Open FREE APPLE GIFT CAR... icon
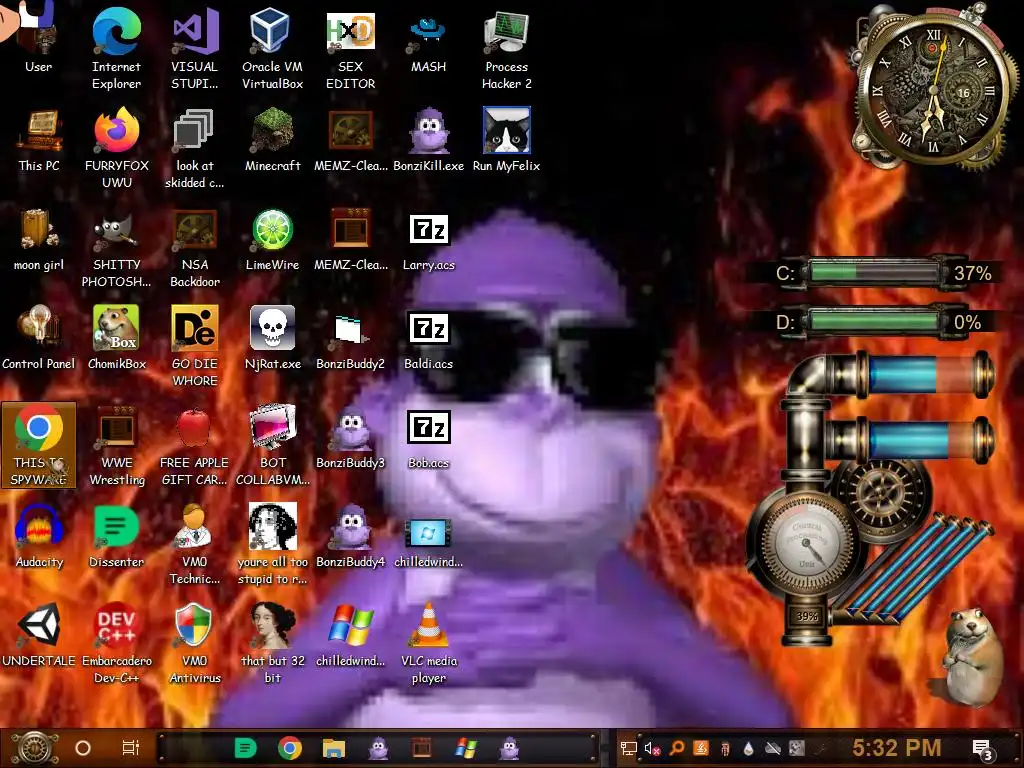 [195, 445]
